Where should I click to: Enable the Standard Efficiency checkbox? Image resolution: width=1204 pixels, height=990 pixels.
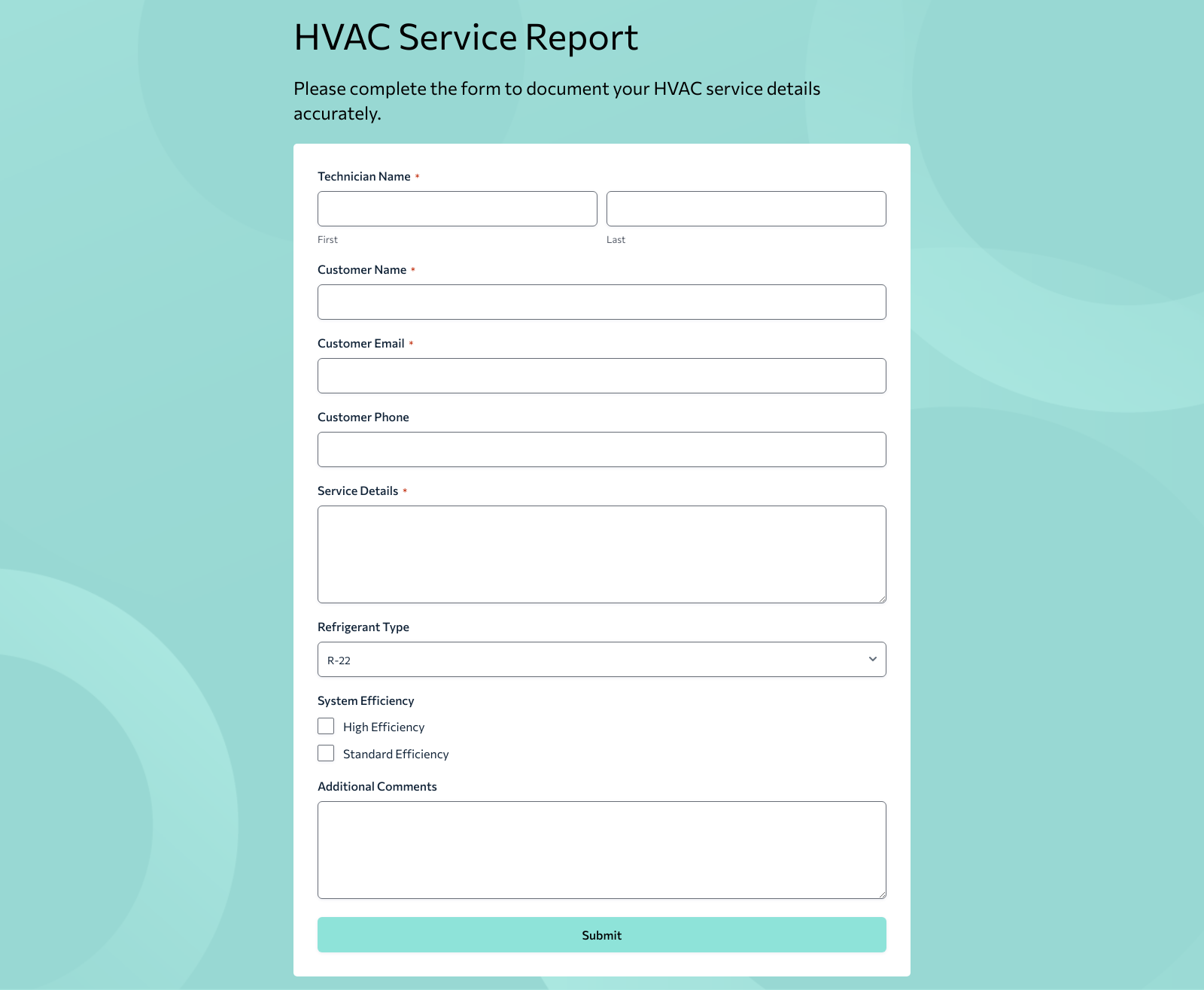pyautogui.click(x=325, y=753)
